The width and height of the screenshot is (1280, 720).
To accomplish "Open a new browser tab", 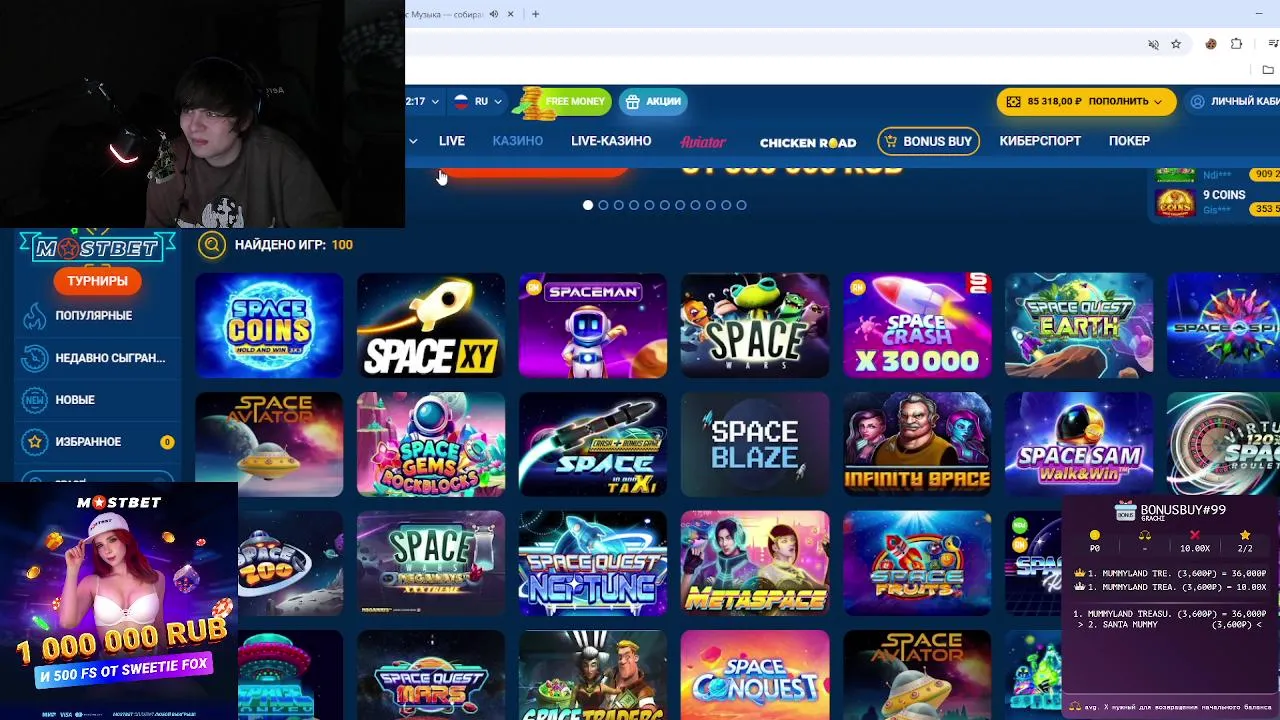I will pyautogui.click(x=535, y=14).
